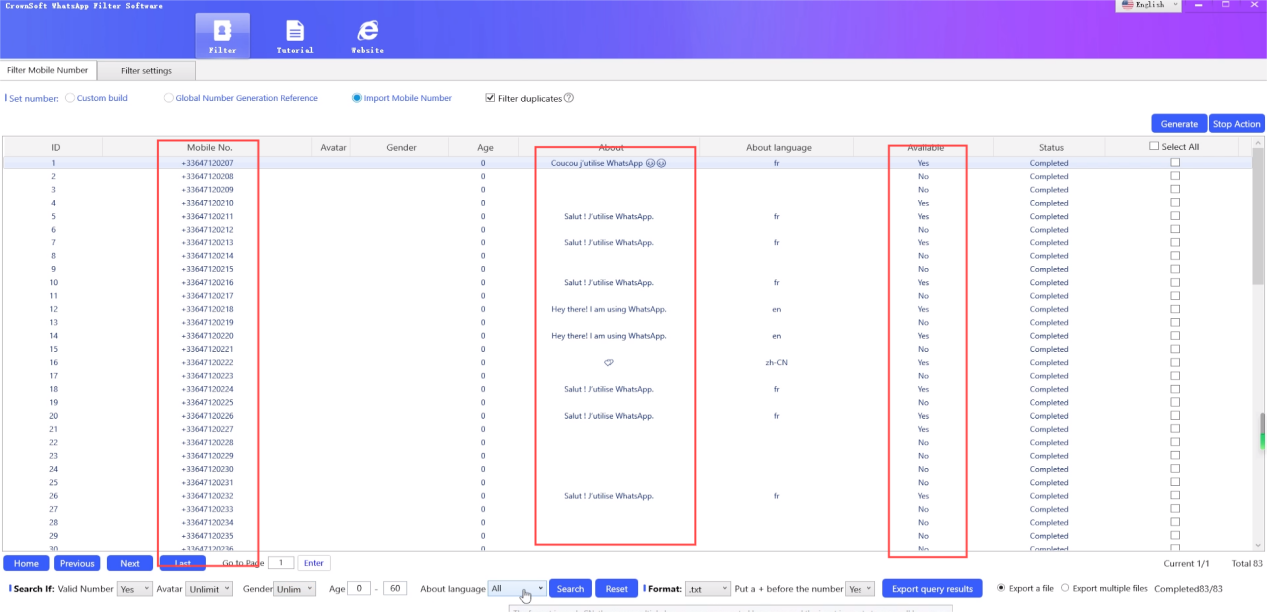Click the maximum Age input field
Viewport: 1267px width, 612px height.
394,588
